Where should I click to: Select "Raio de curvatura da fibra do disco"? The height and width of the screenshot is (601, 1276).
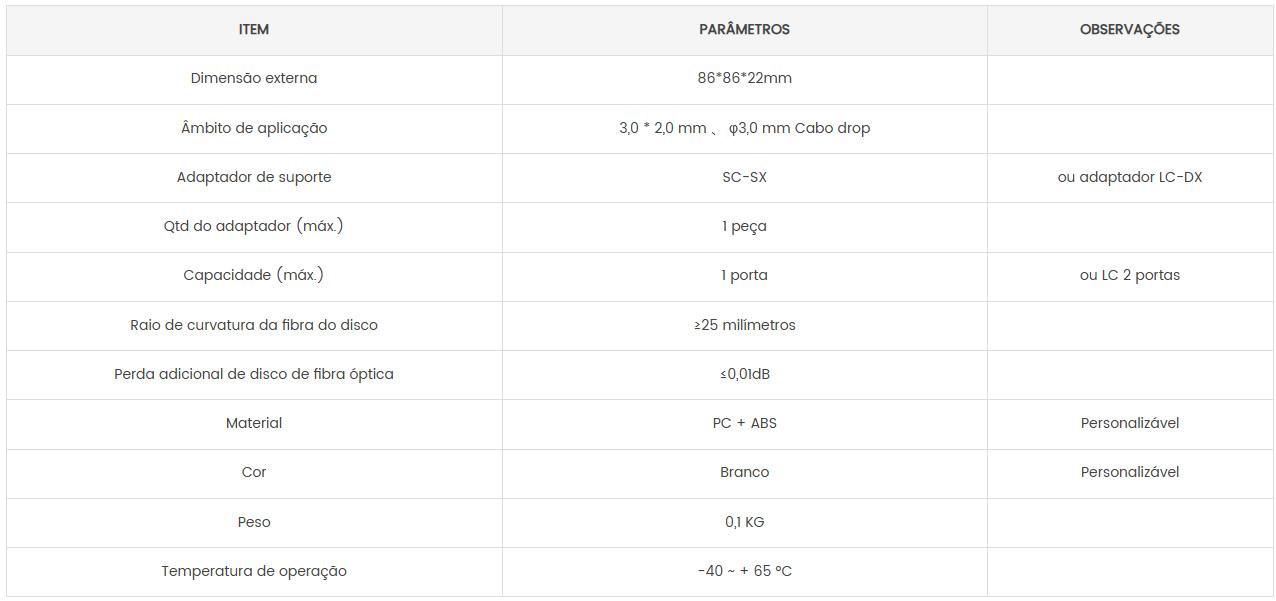pos(254,325)
